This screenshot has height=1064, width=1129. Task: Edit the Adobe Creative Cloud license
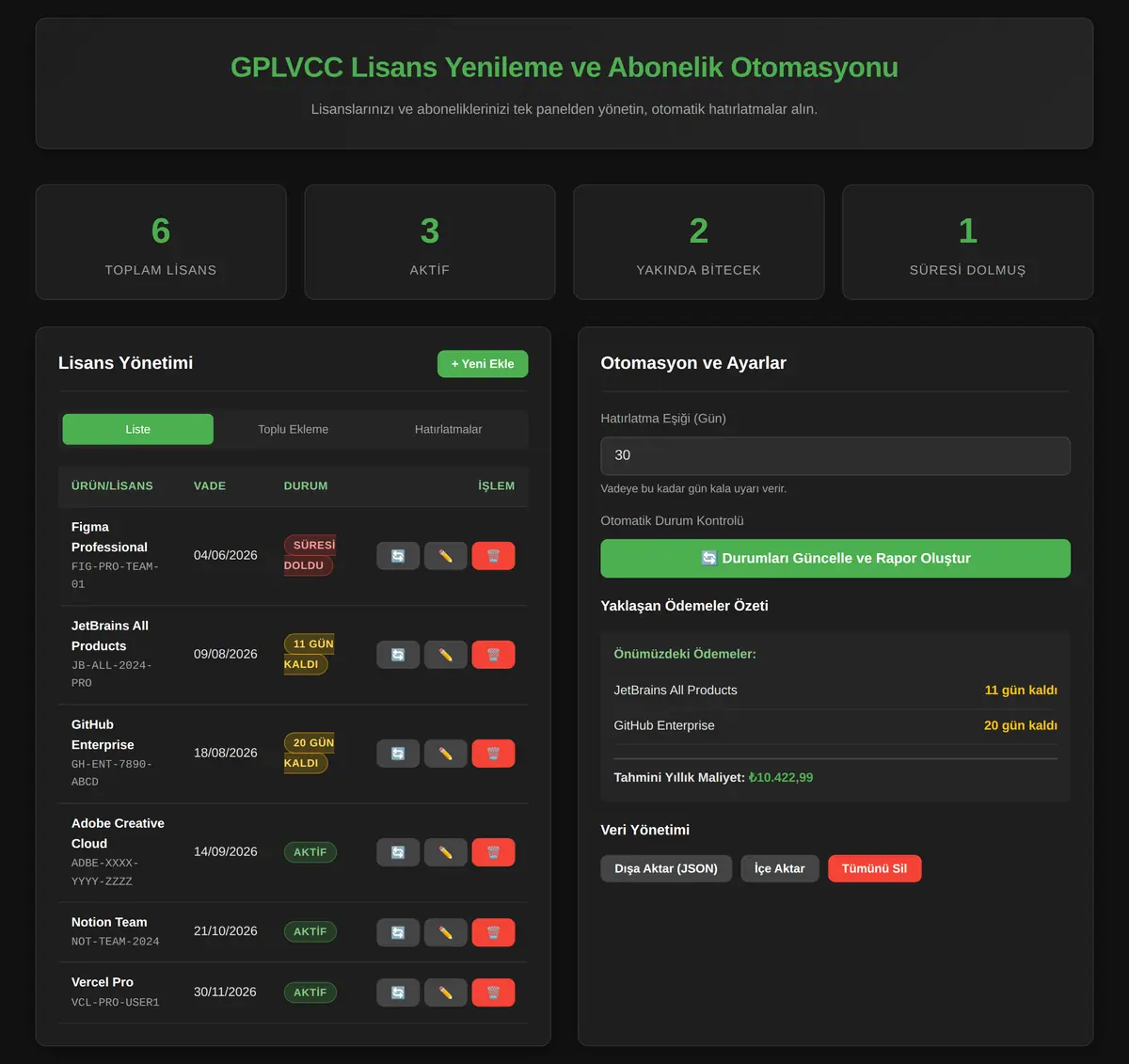446,852
